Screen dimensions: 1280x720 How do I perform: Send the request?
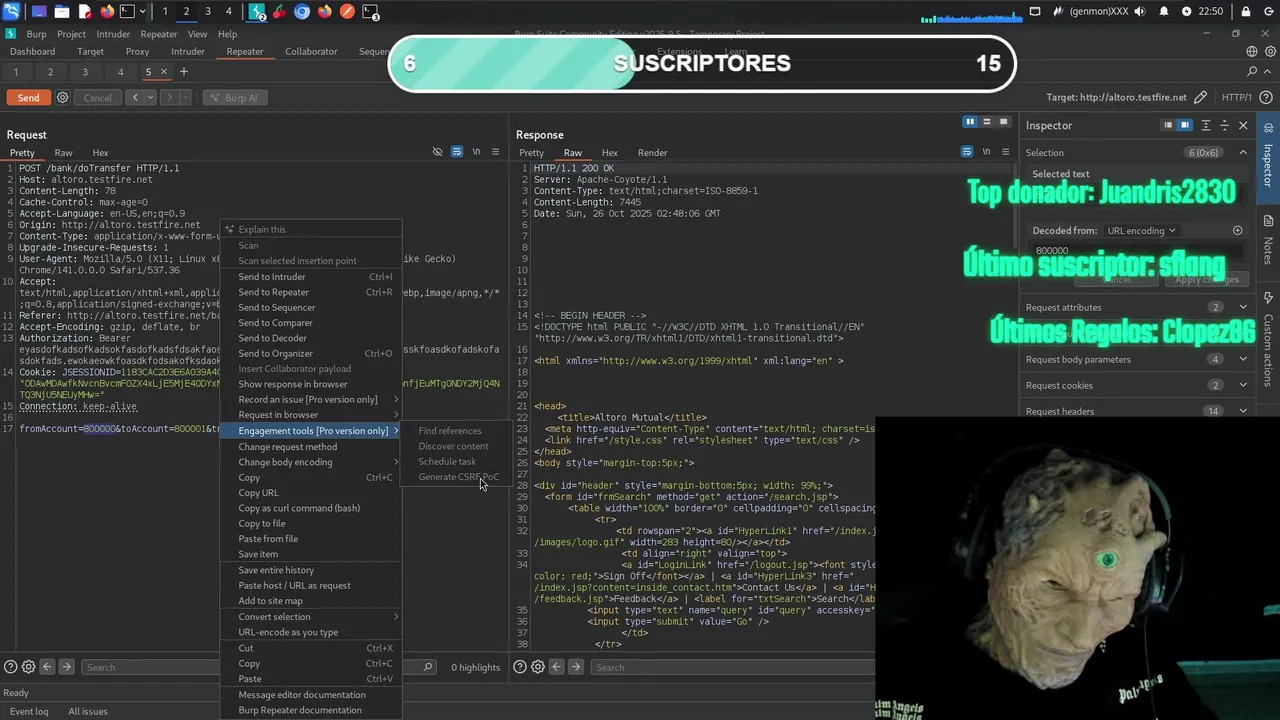tap(28, 98)
